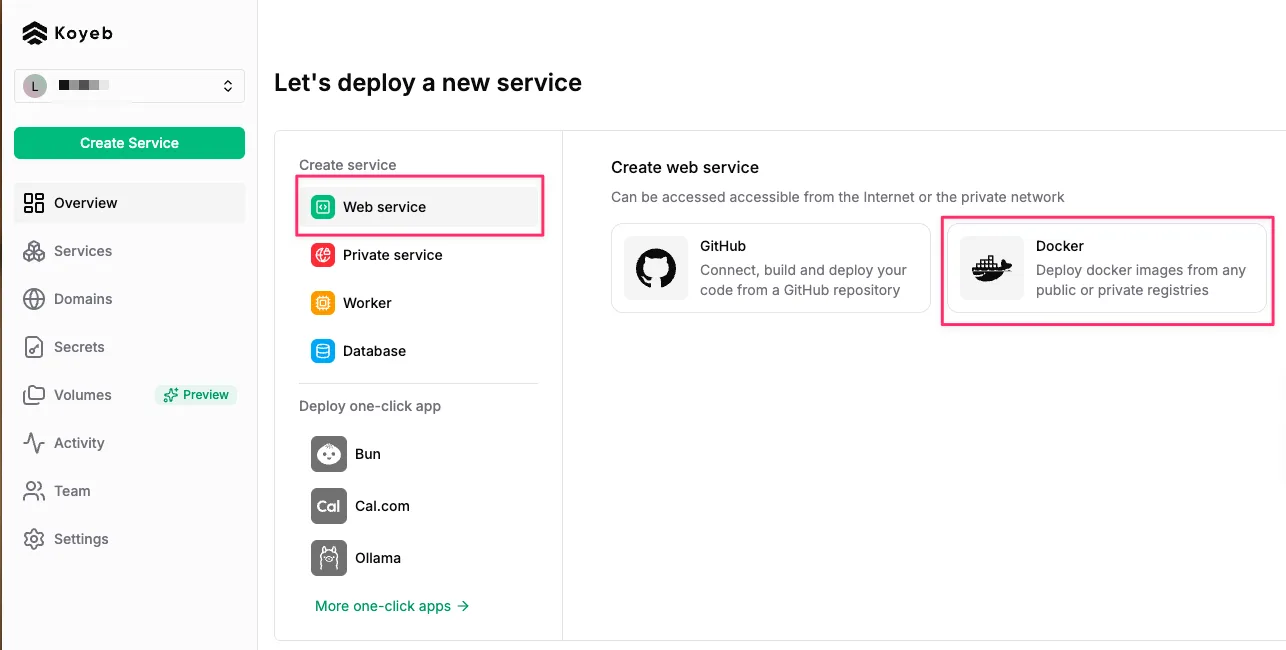Choose the Docker deployment card
Screen dimensions: 1286x650
point(1107,268)
